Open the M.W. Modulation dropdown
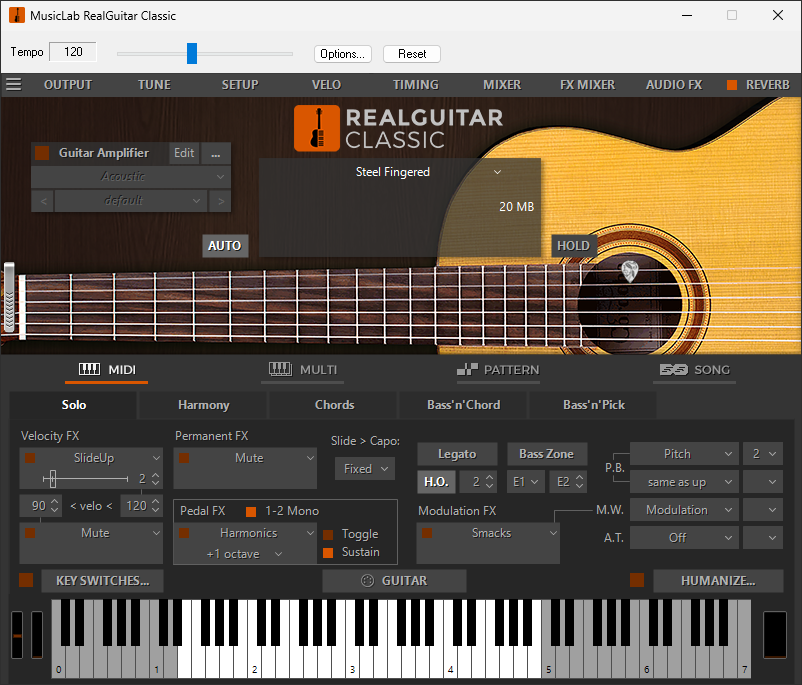The width and height of the screenshot is (802, 685). [684, 510]
